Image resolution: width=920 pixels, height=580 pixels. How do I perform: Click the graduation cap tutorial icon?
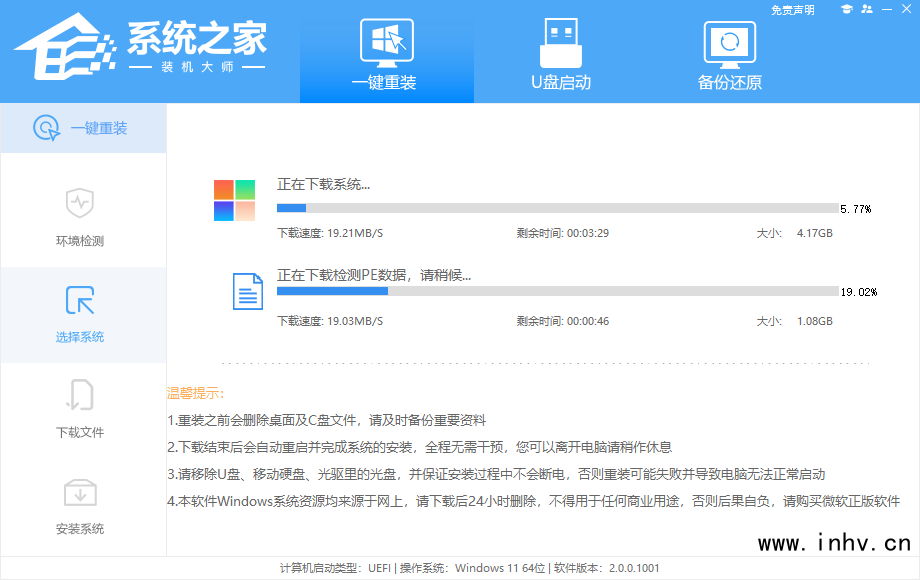[x=846, y=9]
